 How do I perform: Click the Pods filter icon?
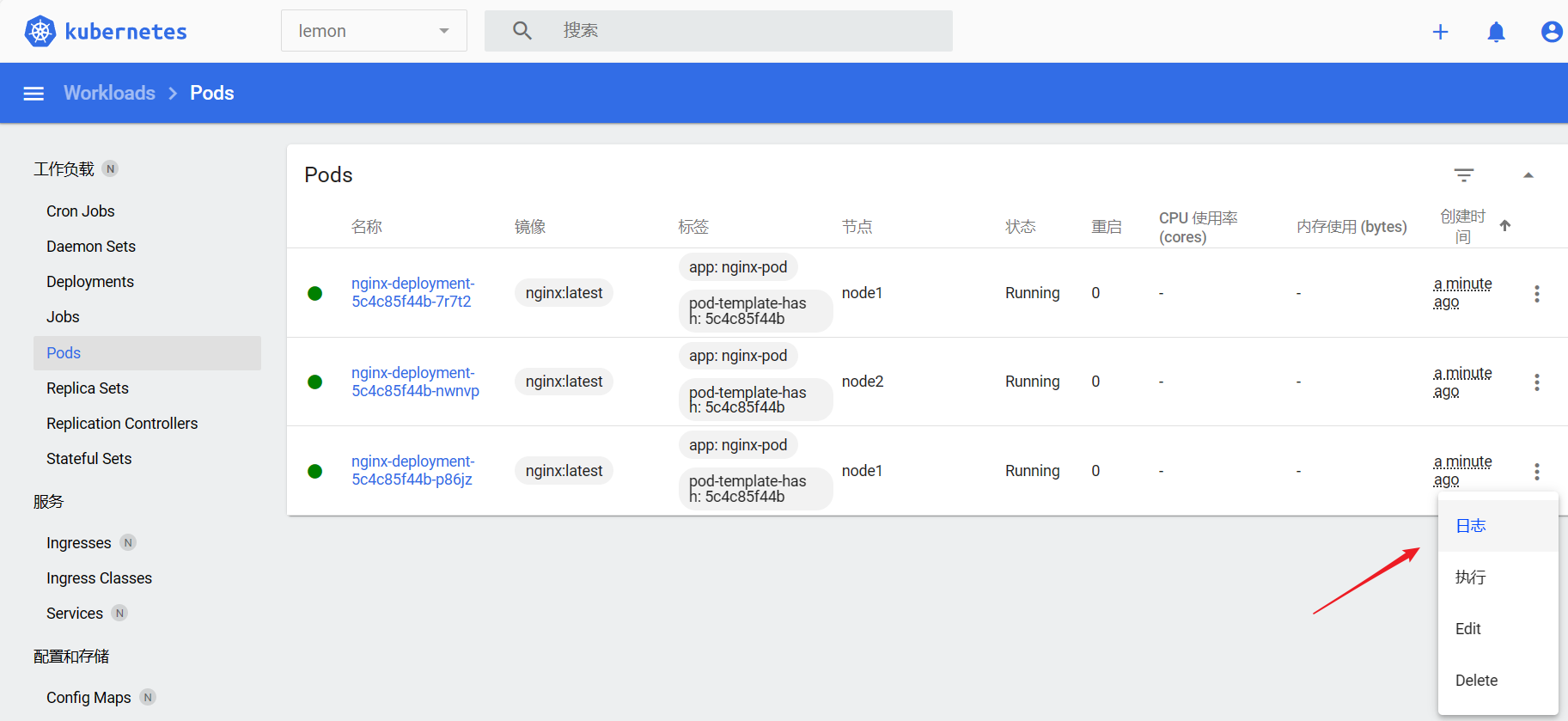(1464, 175)
